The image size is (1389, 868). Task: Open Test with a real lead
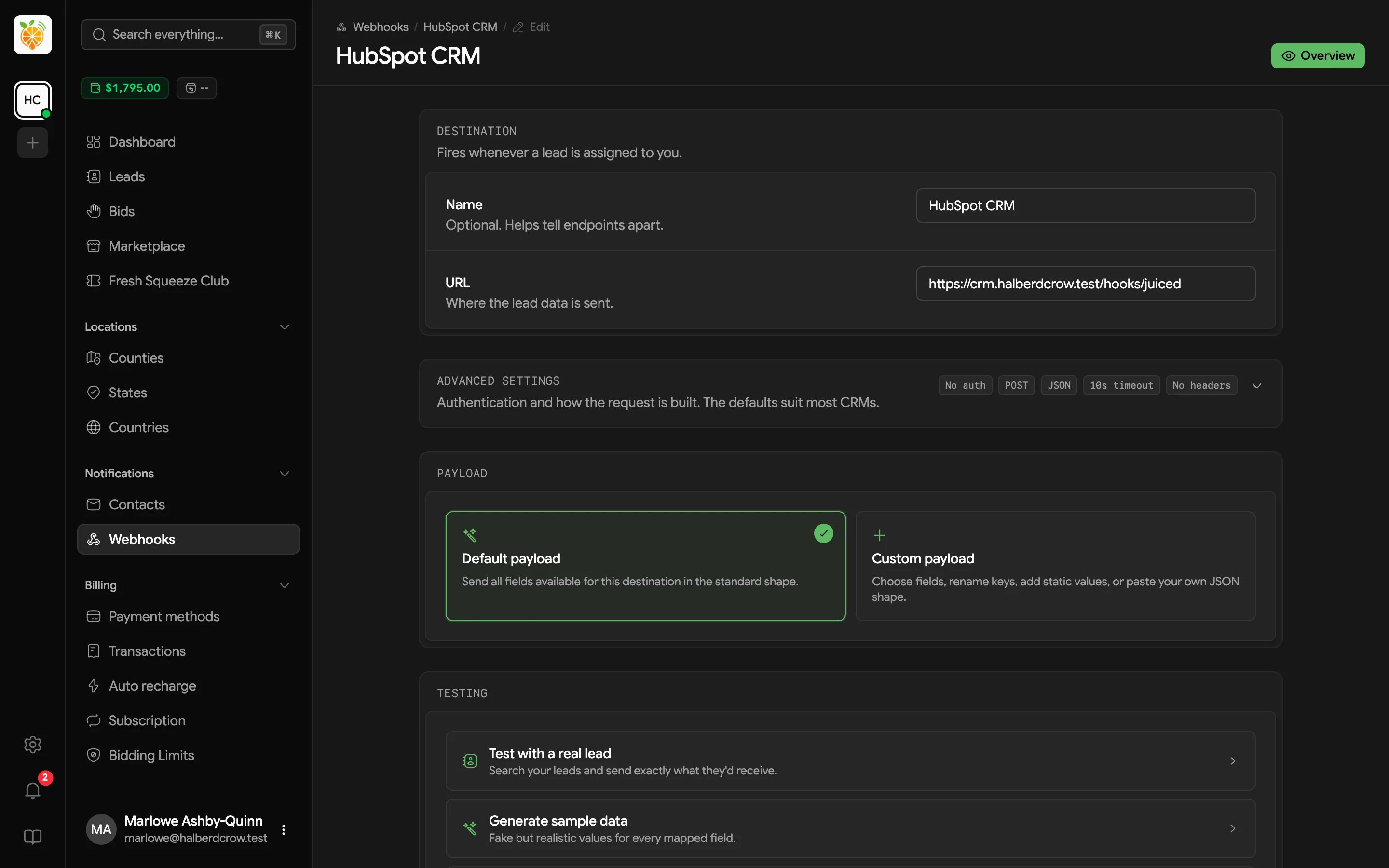850,760
